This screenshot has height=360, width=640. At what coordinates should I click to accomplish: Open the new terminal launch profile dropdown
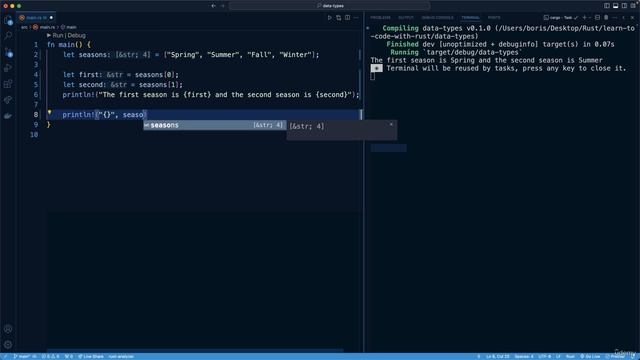click(x=590, y=18)
